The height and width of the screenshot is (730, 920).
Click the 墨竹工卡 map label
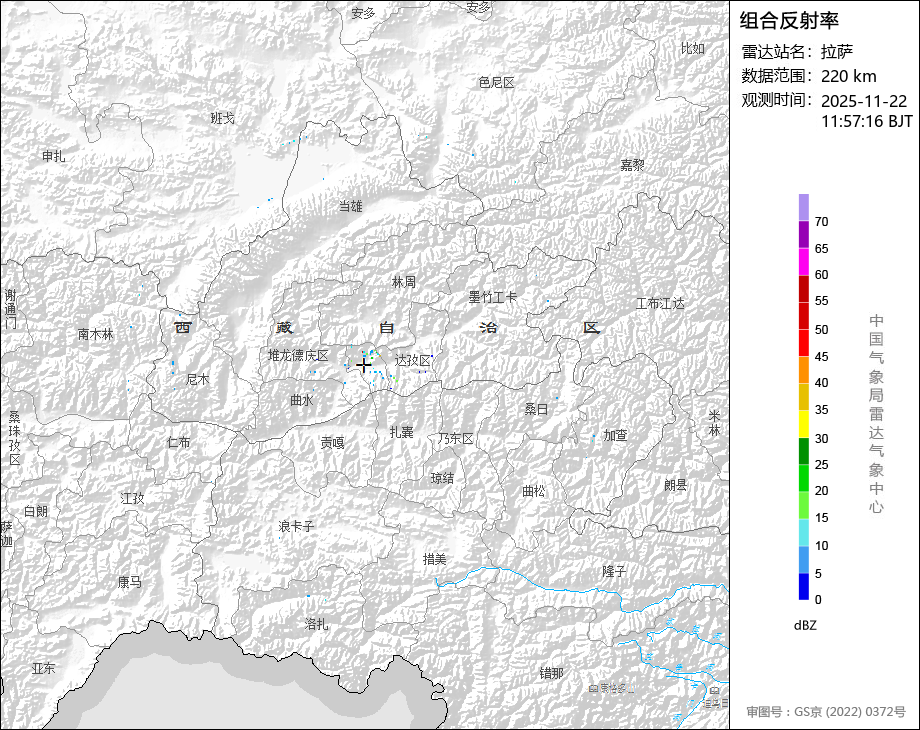[x=493, y=297]
